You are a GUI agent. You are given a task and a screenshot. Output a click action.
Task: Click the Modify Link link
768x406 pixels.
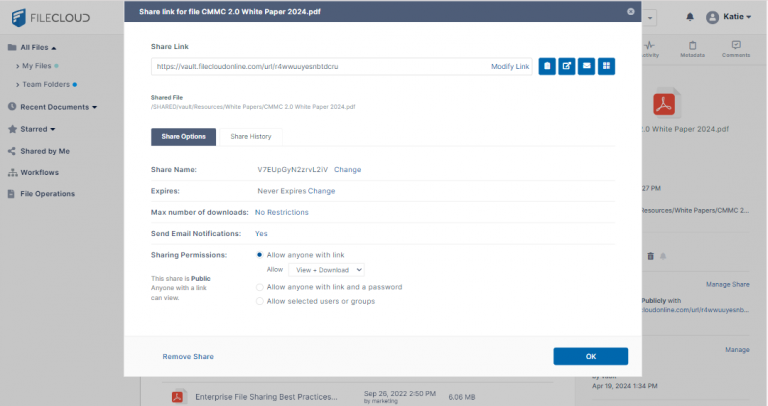coord(510,66)
